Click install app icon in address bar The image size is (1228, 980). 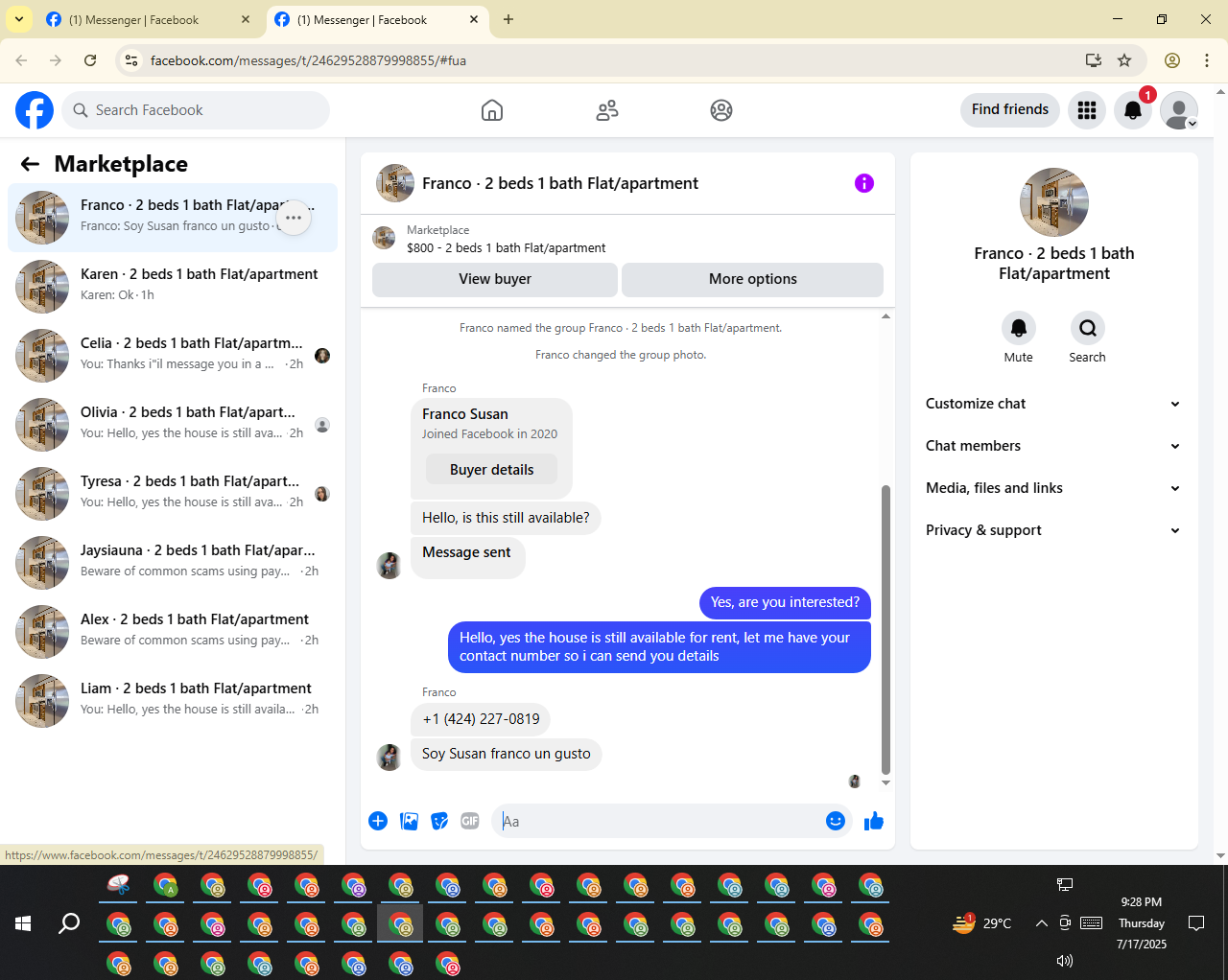pos(1093,60)
